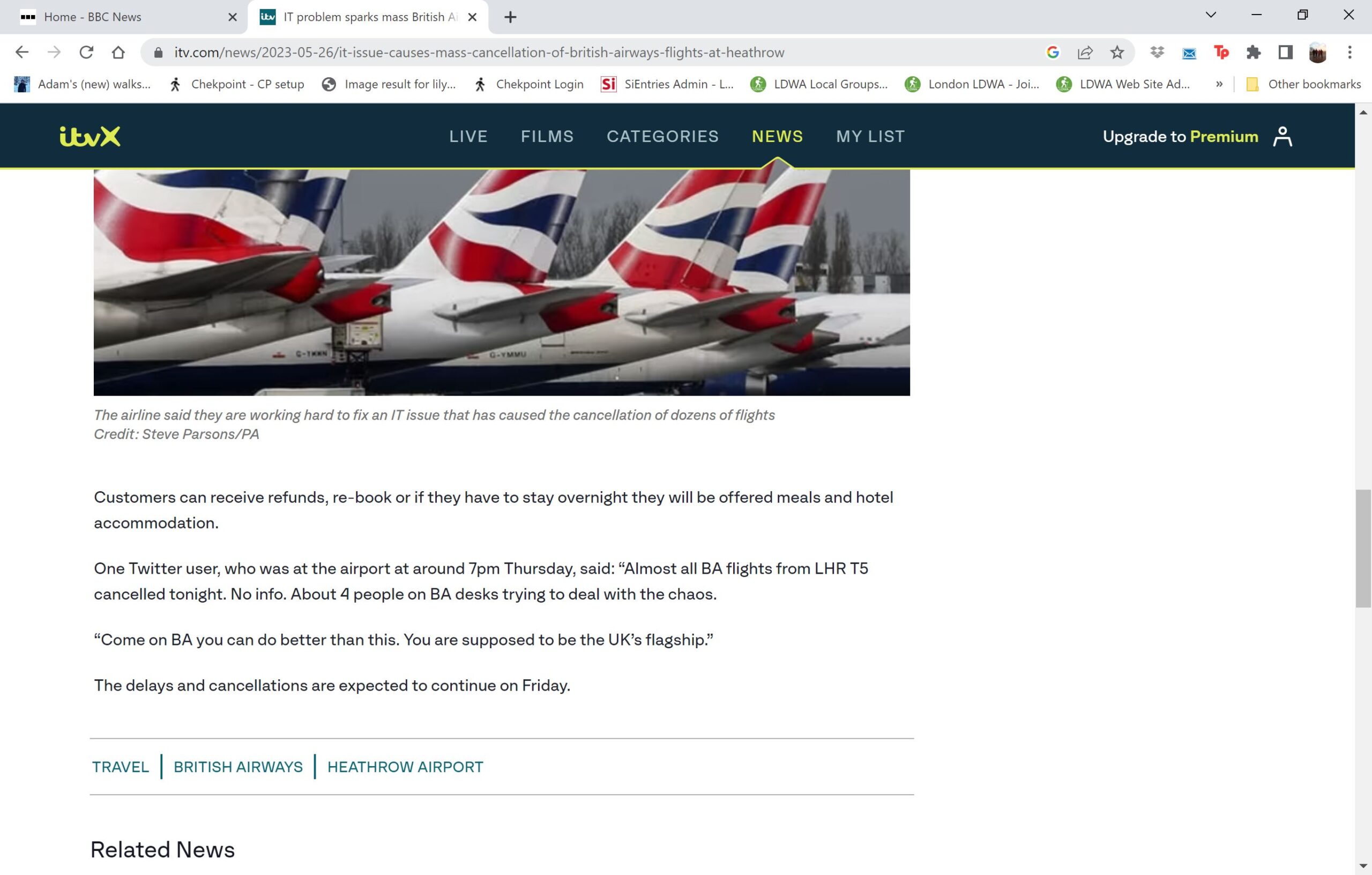Toggle the browser side panel
The width and height of the screenshot is (1372, 875).
pyautogui.click(x=1285, y=53)
